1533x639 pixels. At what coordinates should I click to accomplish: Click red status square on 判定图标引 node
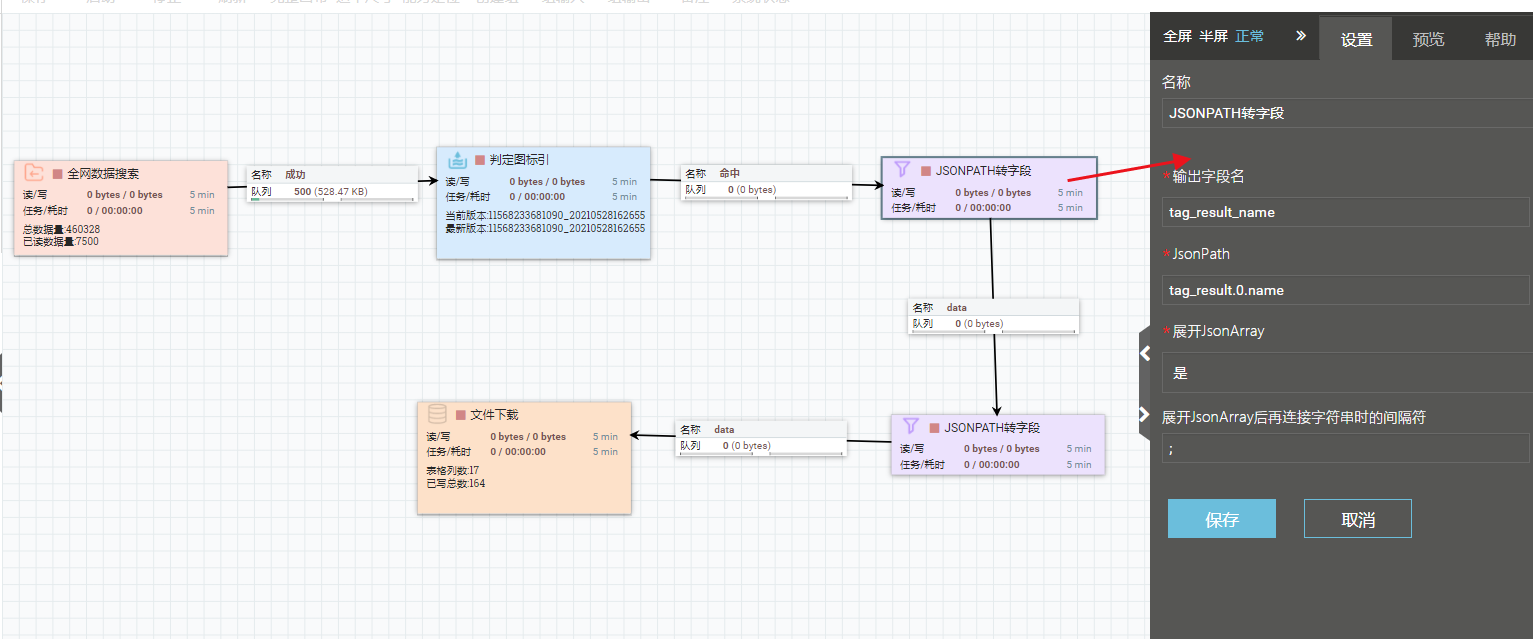(x=480, y=160)
